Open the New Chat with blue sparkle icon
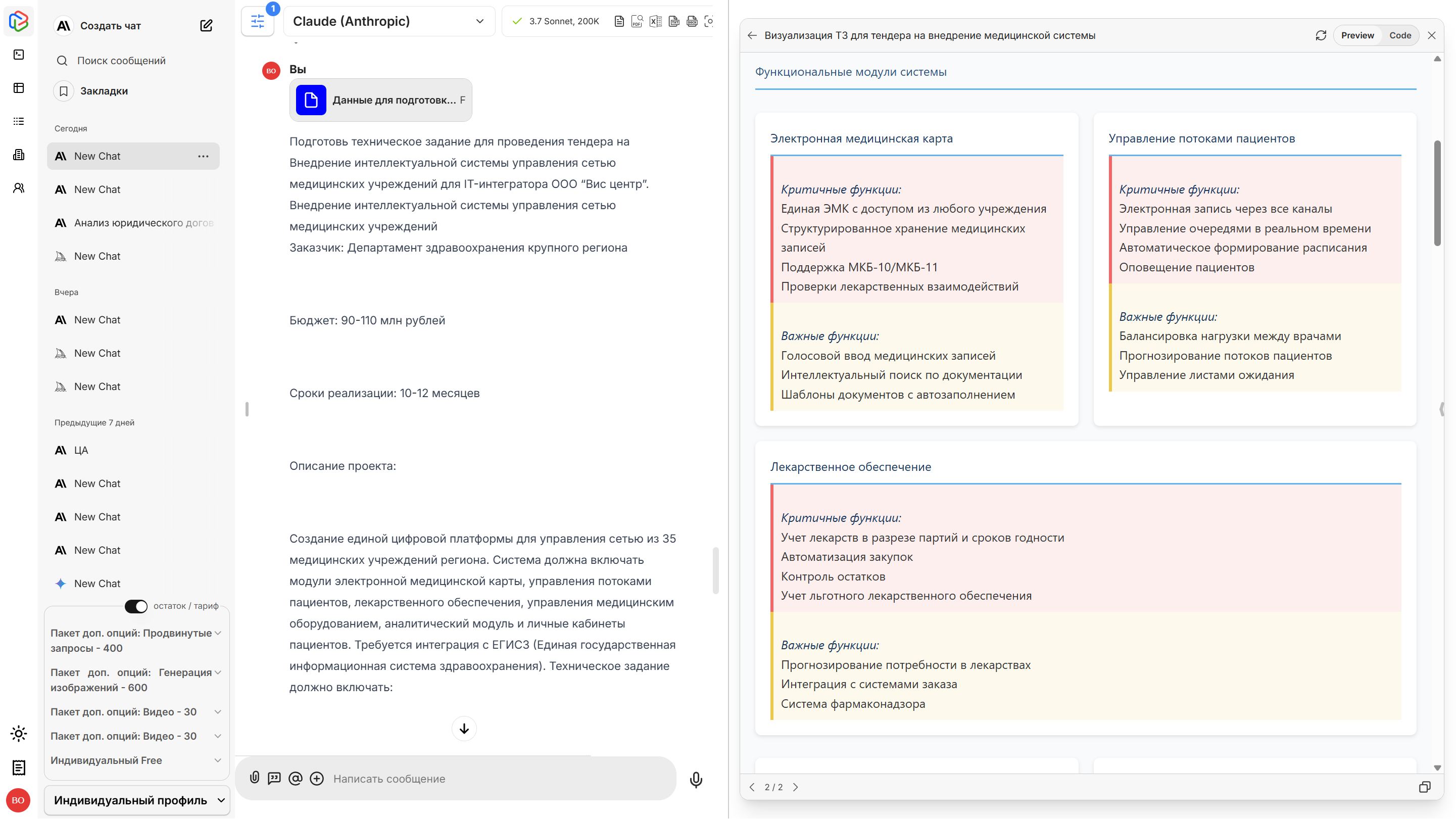The image size is (1456, 819). pos(133,584)
